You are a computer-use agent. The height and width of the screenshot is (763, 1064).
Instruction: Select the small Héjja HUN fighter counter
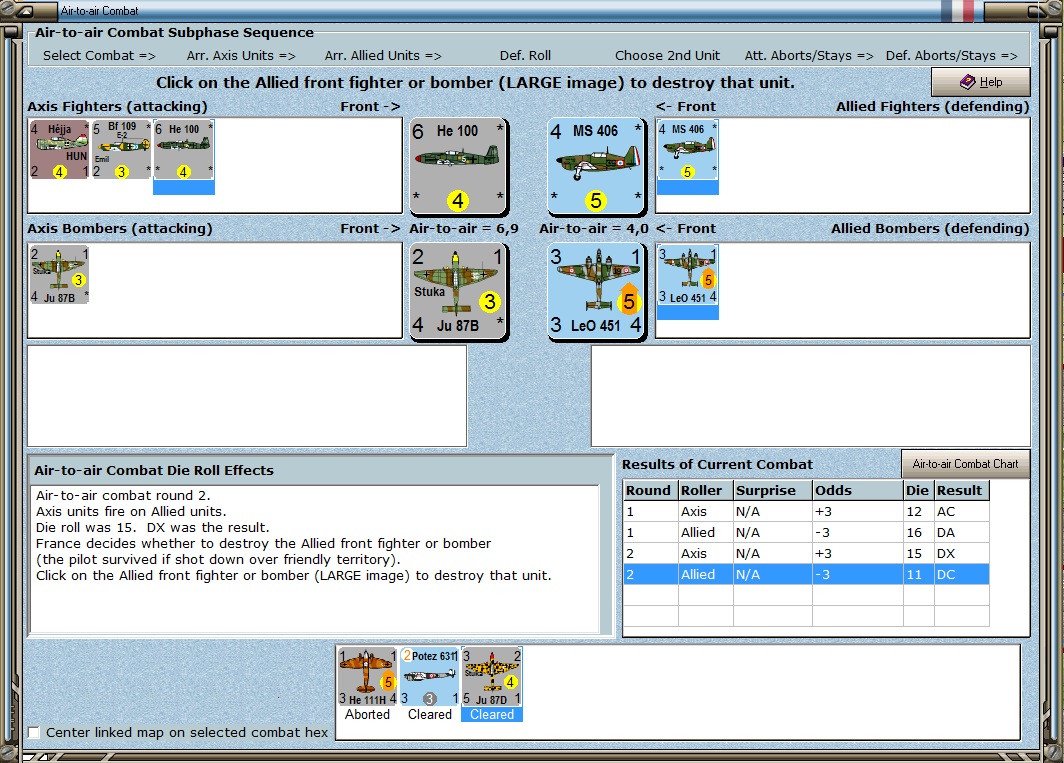point(59,149)
